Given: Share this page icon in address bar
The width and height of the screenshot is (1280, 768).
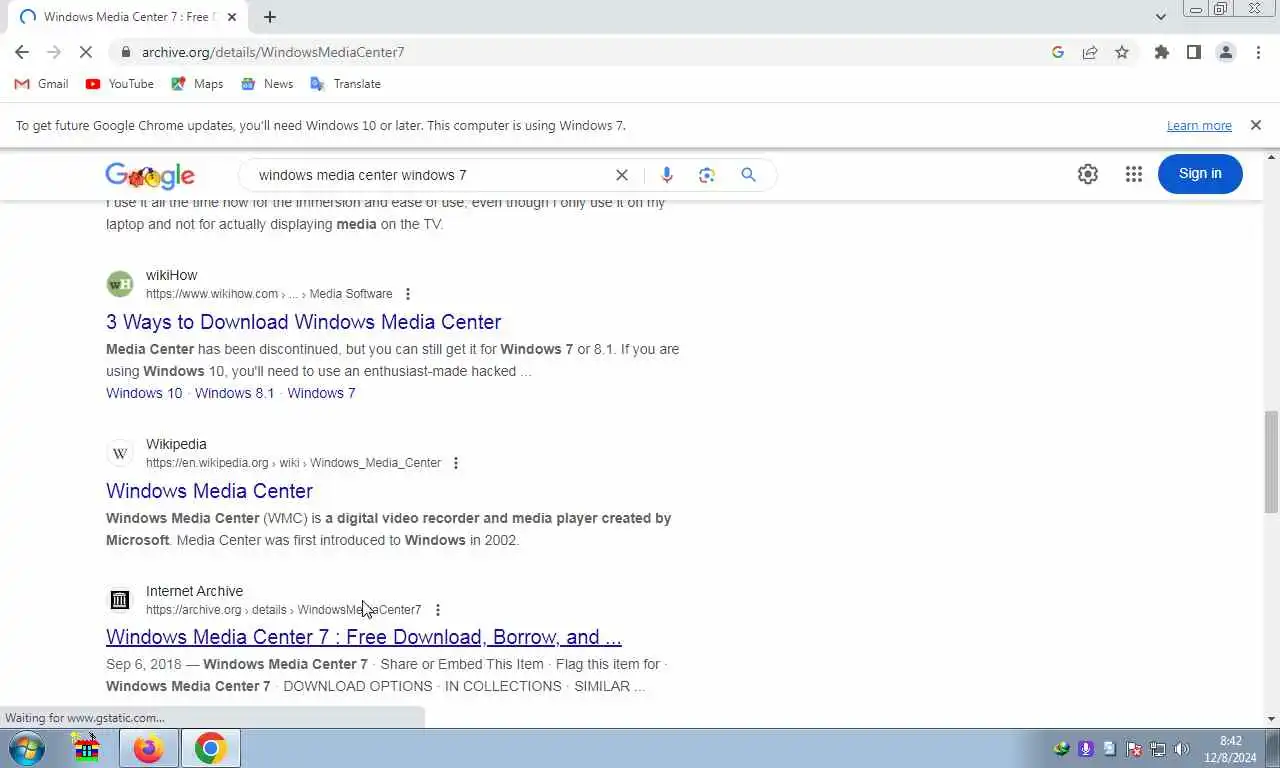Looking at the screenshot, I should click(1090, 52).
